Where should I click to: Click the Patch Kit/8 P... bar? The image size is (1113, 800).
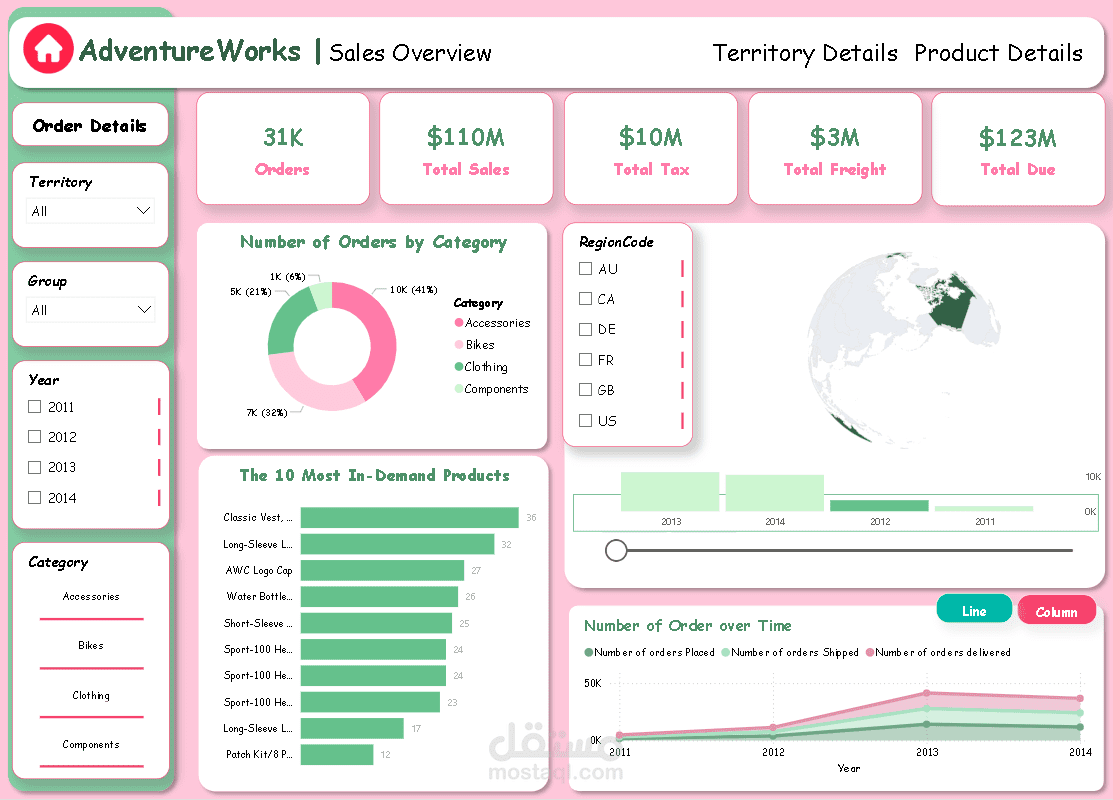coord(337,755)
